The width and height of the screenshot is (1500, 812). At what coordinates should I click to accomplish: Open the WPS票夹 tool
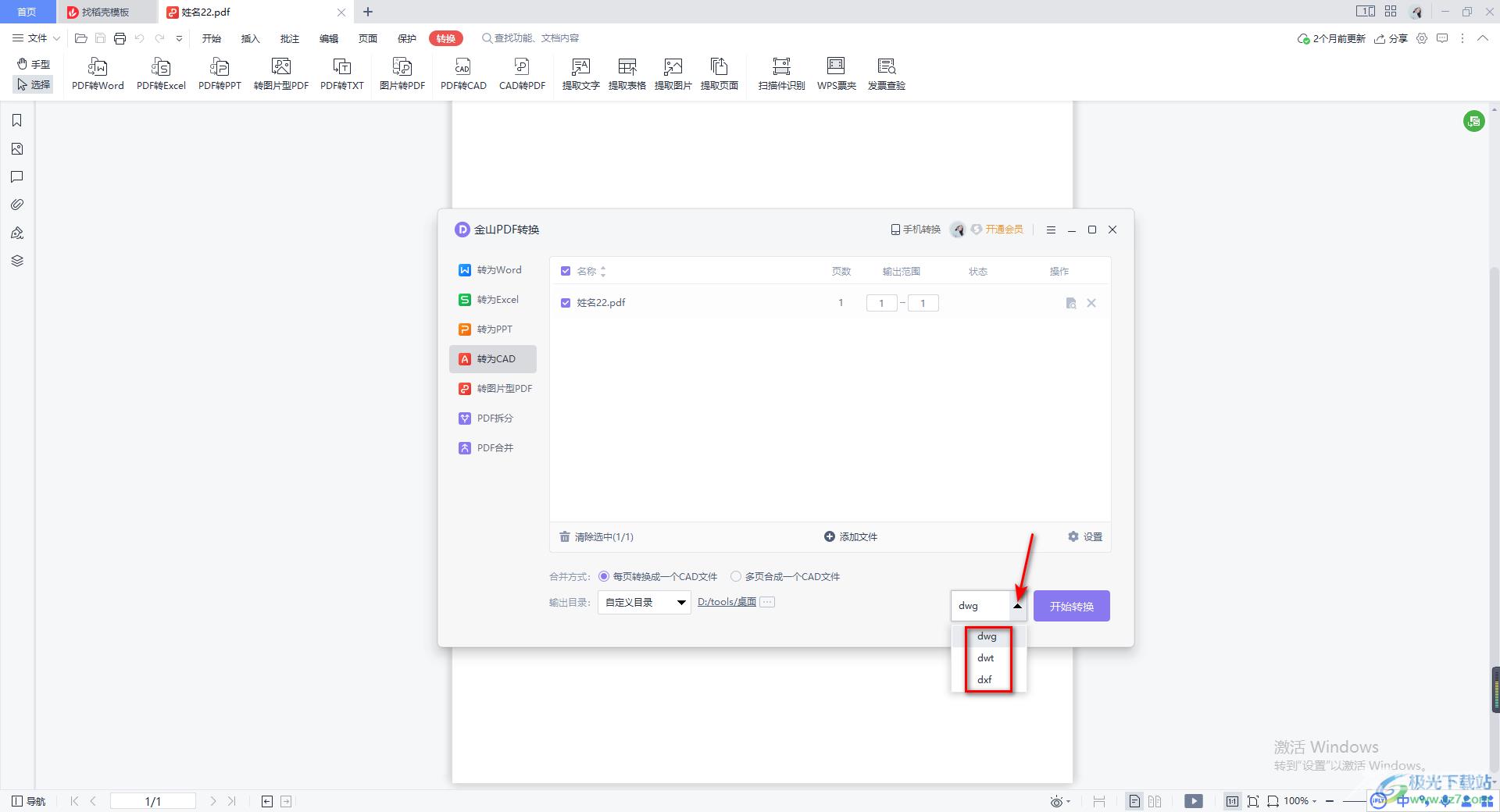[x=836, y=74]
